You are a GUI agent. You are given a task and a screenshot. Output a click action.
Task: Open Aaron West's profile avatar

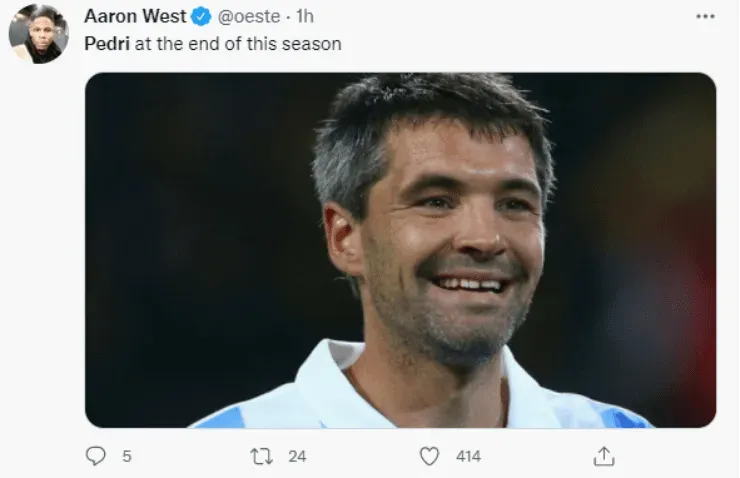[x=38, y=33]
